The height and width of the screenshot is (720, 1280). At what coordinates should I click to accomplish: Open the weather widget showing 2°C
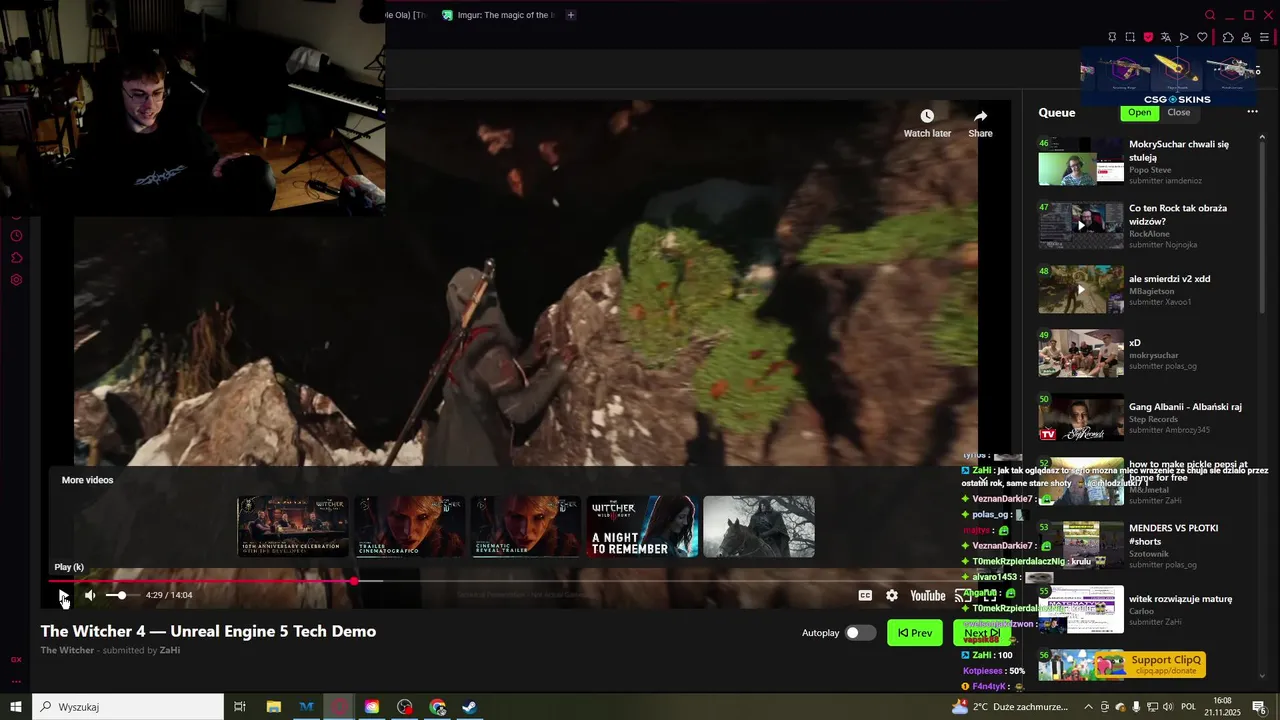(1010, 707)
